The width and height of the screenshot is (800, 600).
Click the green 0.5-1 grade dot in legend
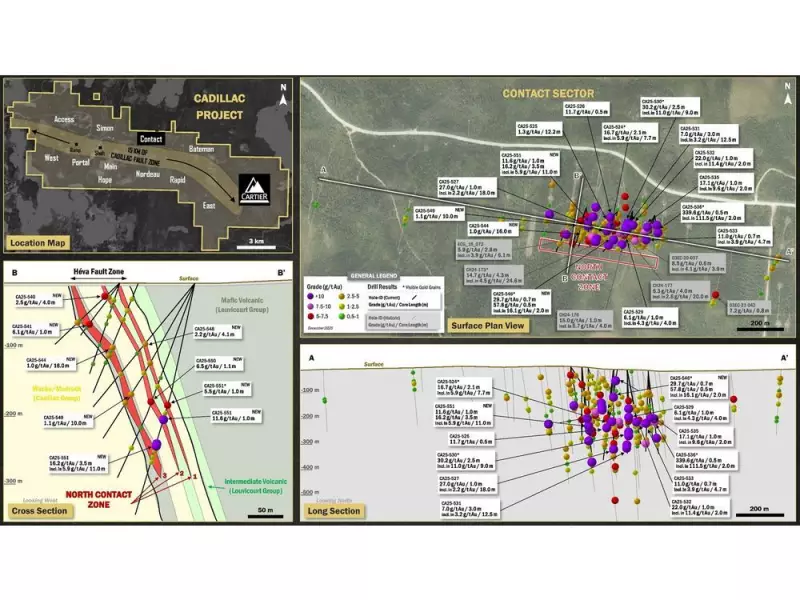(341, 317)
